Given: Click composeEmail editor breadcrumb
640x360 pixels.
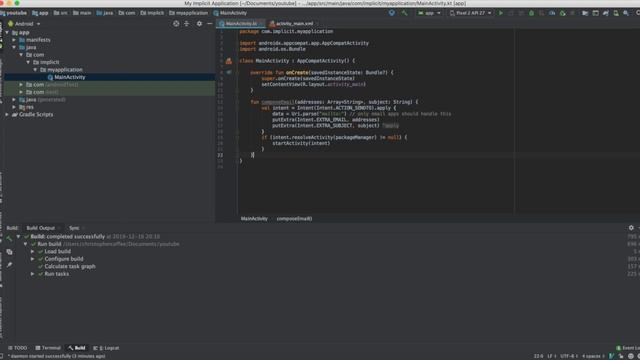Looking at the screenshot, I should pos(294,219).
